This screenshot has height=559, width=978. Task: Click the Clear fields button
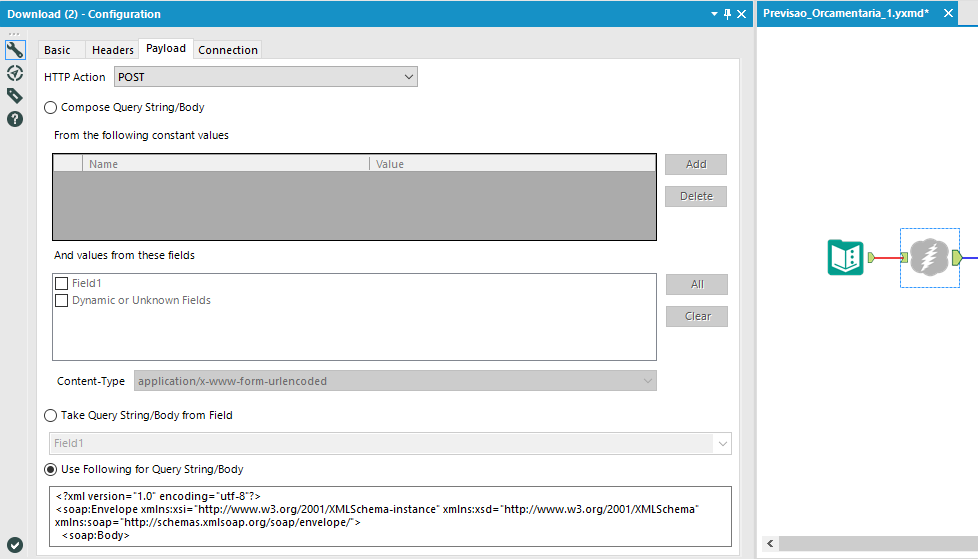point(697,316)
